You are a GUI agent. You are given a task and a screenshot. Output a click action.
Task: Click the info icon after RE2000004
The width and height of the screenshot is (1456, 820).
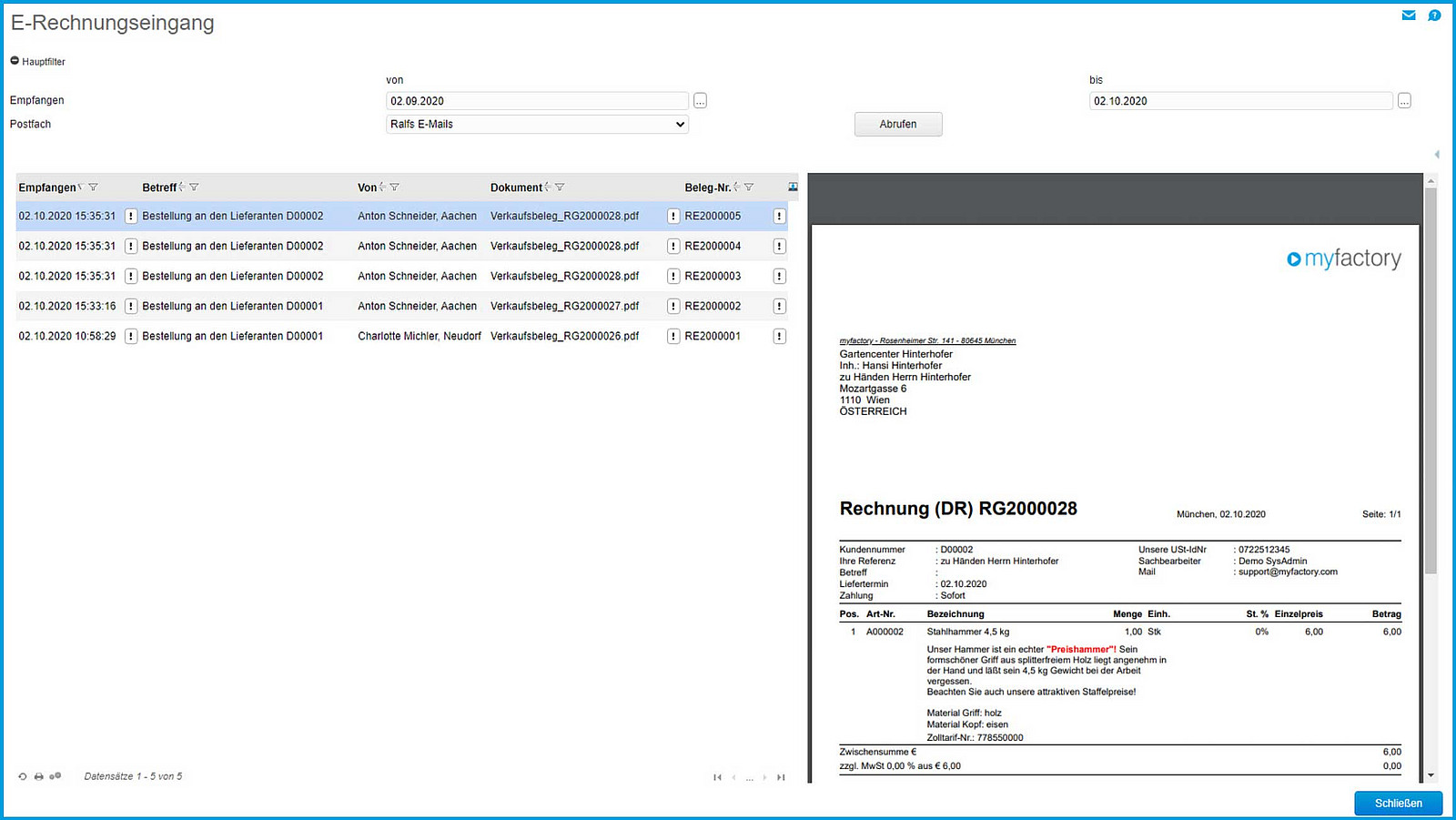[x=780, y=247]
